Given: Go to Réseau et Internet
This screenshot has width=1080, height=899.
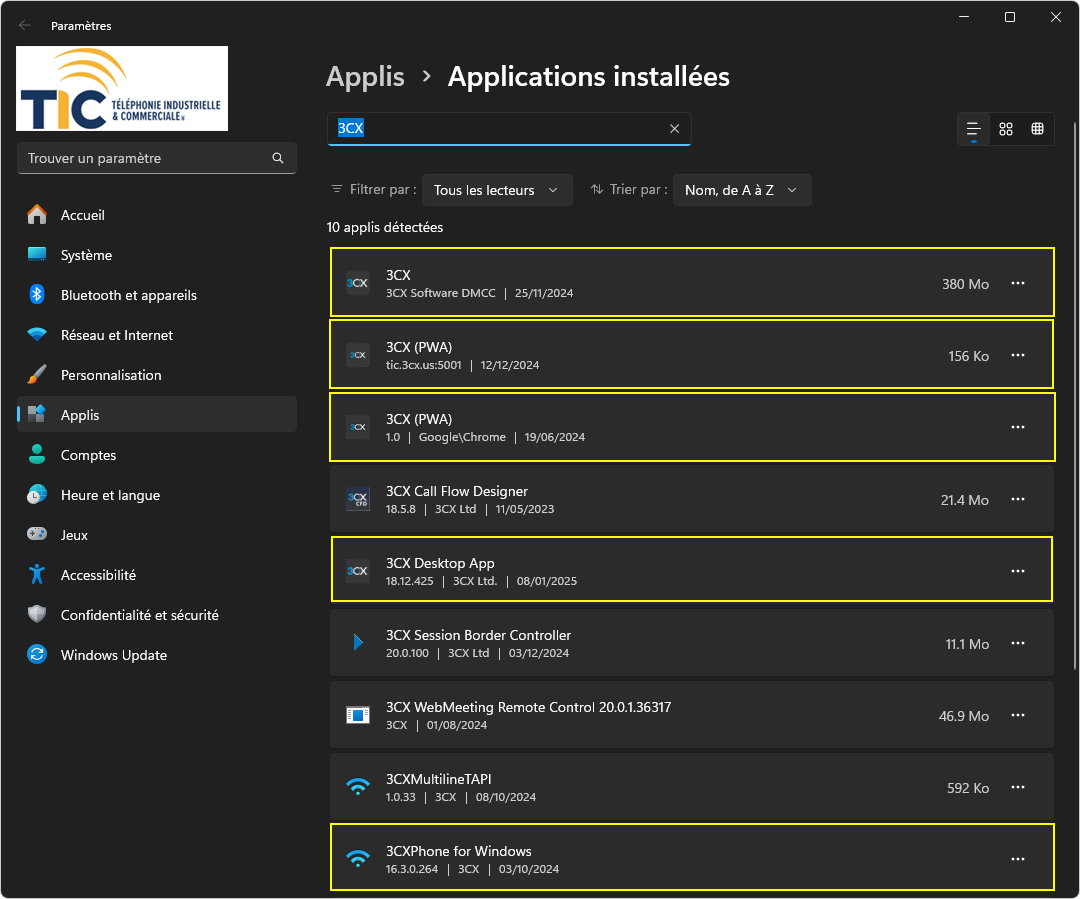Looking at the screenshot, I should pyautogui.click(x=156, y=335).
